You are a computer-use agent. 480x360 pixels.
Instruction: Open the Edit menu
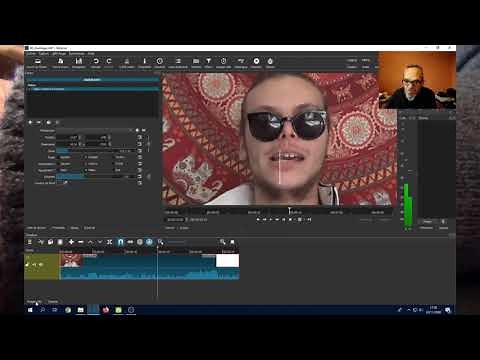tap(44, 54)
